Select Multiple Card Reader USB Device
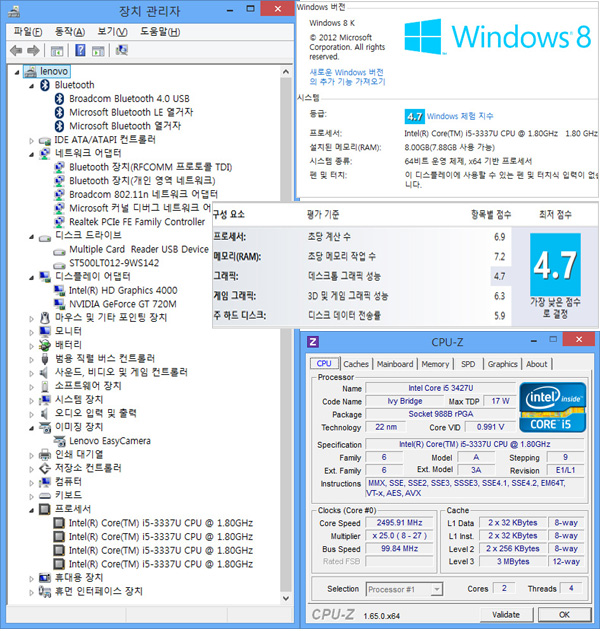Screen dimensions: 600x631 point(138,249)
